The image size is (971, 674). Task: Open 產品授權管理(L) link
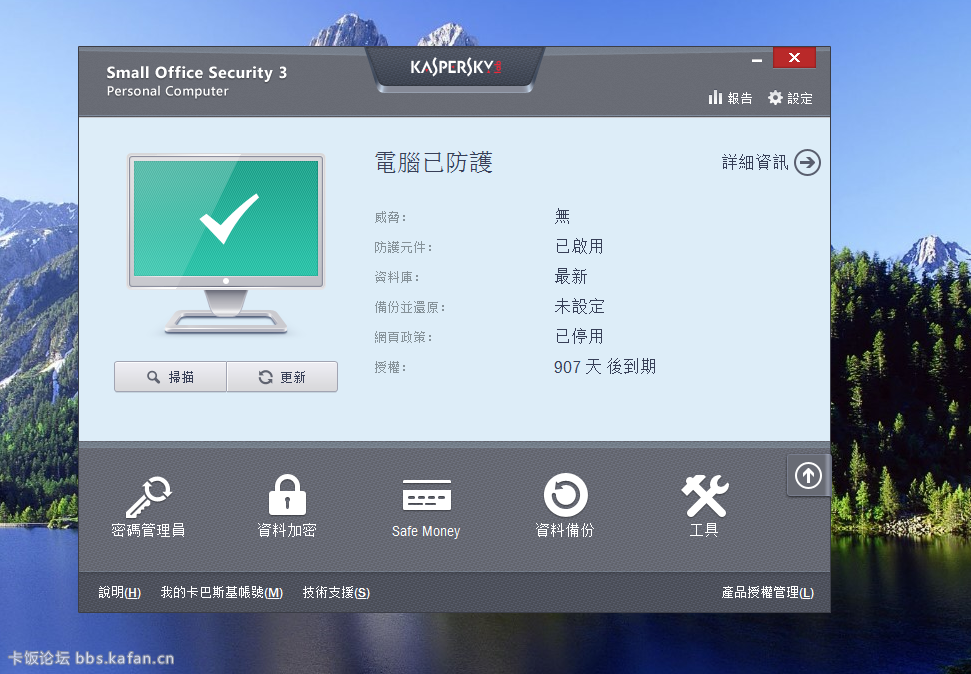coord(768,593)
